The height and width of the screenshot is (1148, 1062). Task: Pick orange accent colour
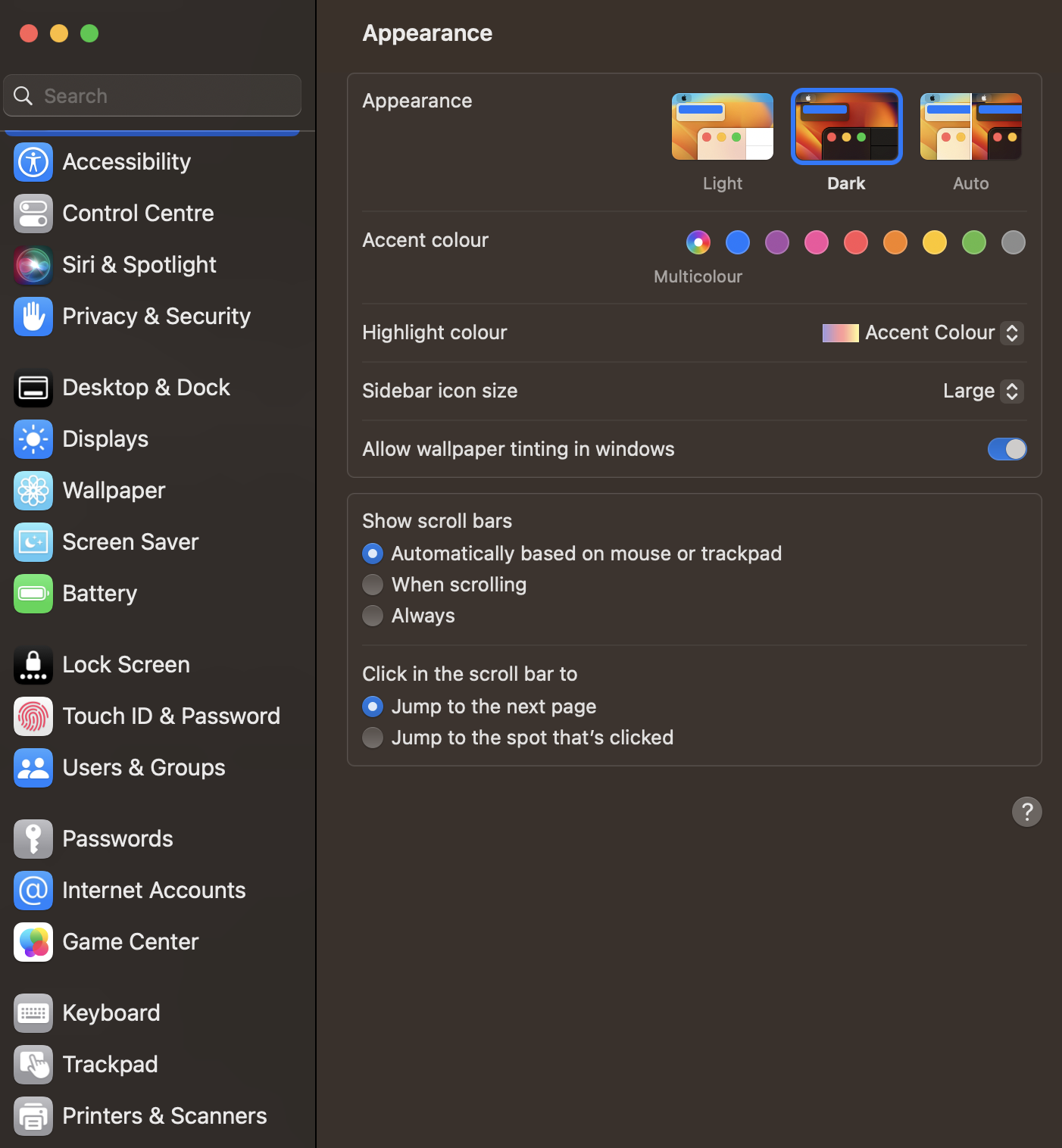point(895,242)
